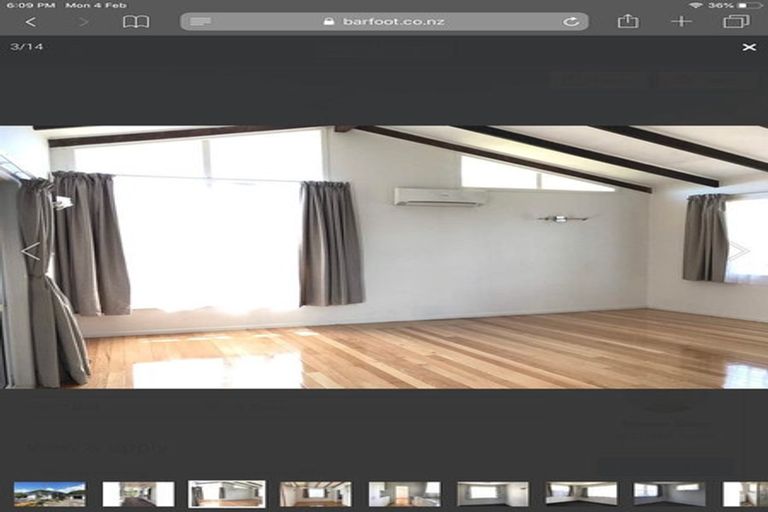Select the exterior house thumbnail
768x512 pixels.
50,494
